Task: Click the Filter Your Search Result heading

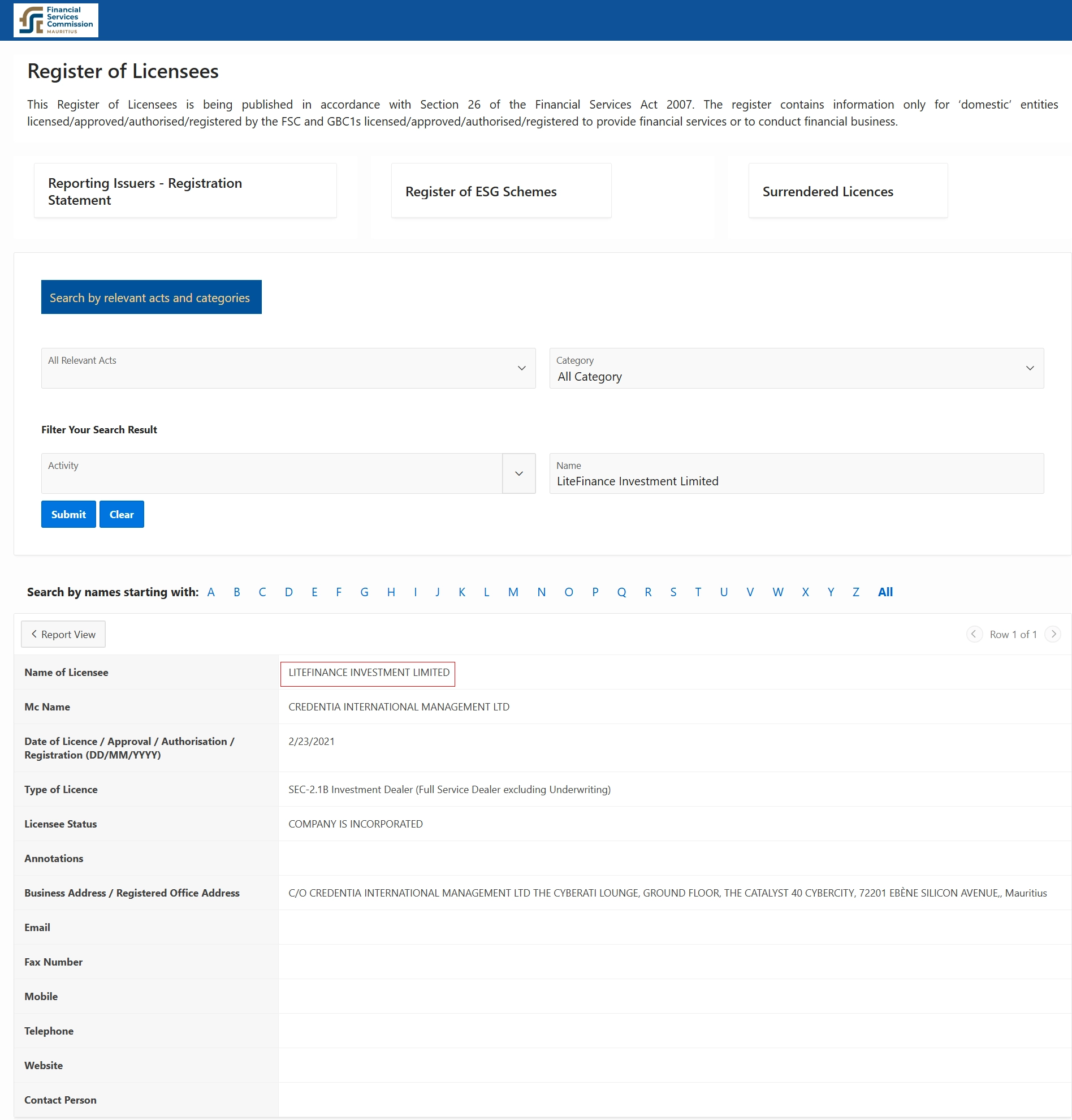Action: click(x=99, y=430)
